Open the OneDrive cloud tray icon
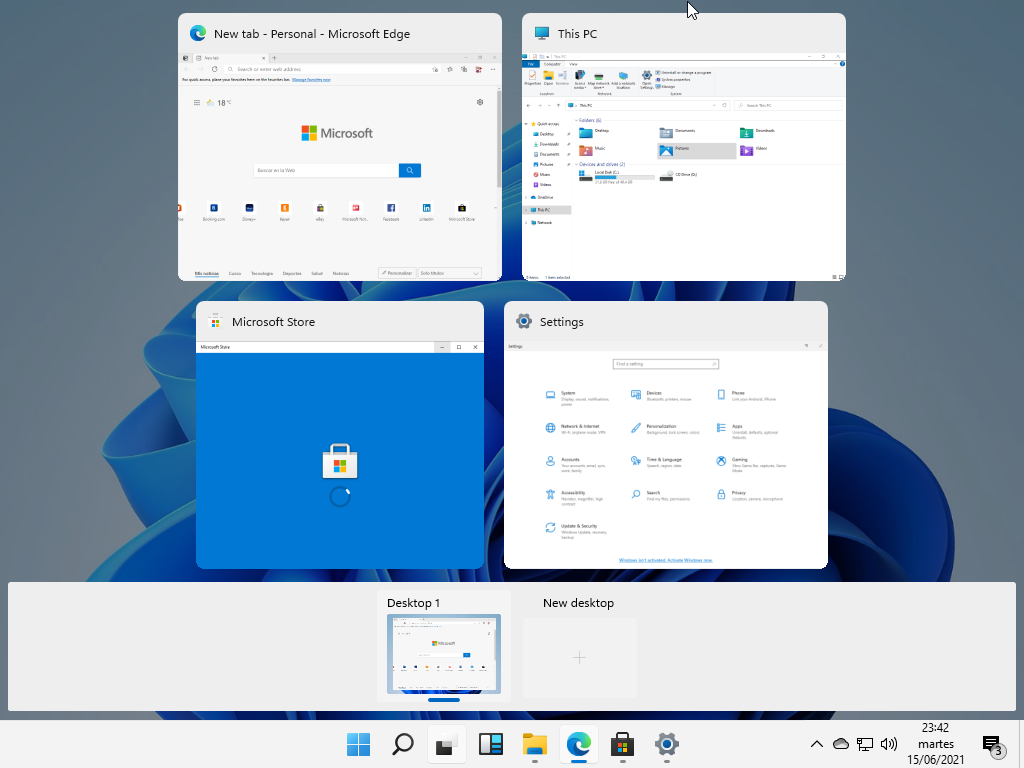1024x768 pixels. click(x=840, y=744)
